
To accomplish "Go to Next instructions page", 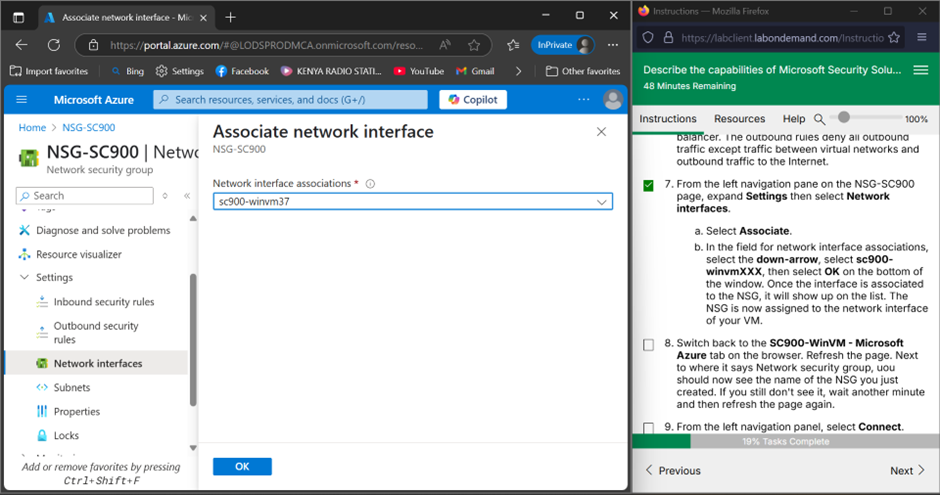I will [x=907, y=471].
